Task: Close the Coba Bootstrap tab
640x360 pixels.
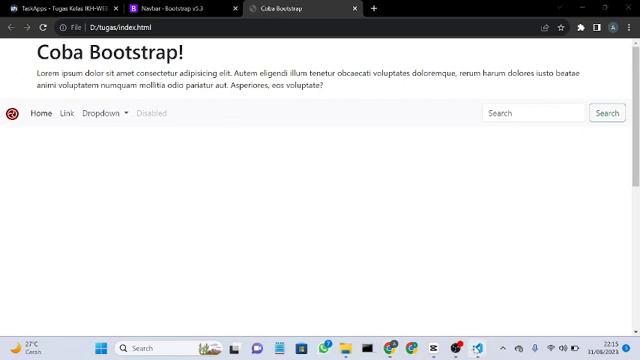Action: pos(355,8)
